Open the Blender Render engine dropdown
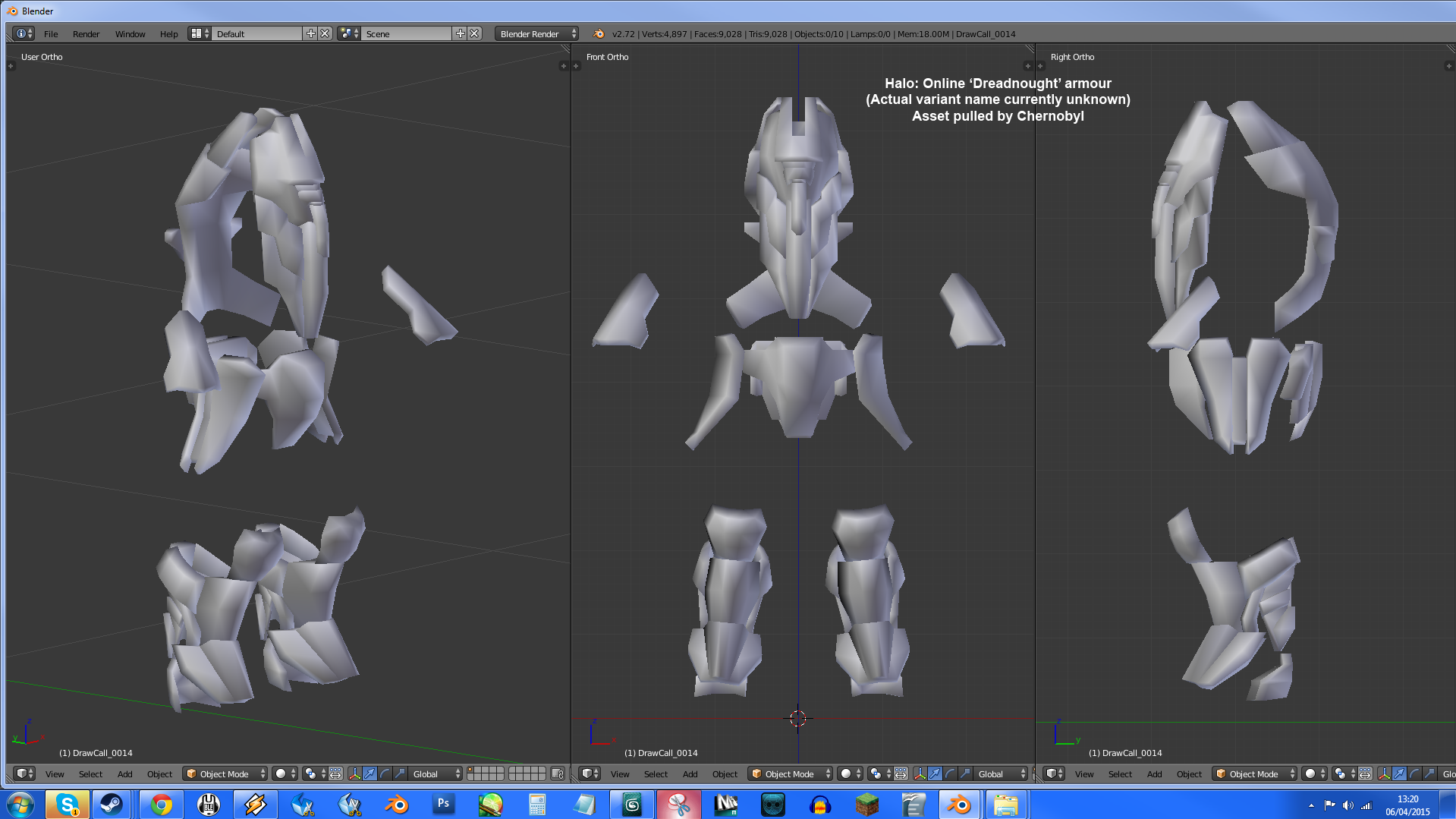This screenshot has width=1456, height=819. click(536, 33)
